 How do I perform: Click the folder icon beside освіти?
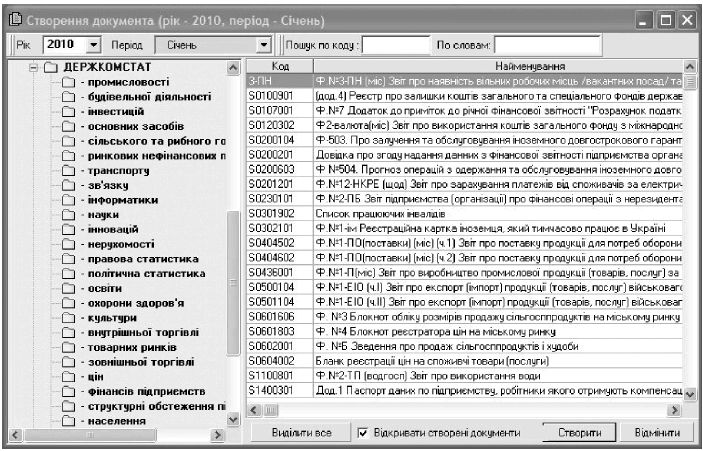[x=68, y=289]
